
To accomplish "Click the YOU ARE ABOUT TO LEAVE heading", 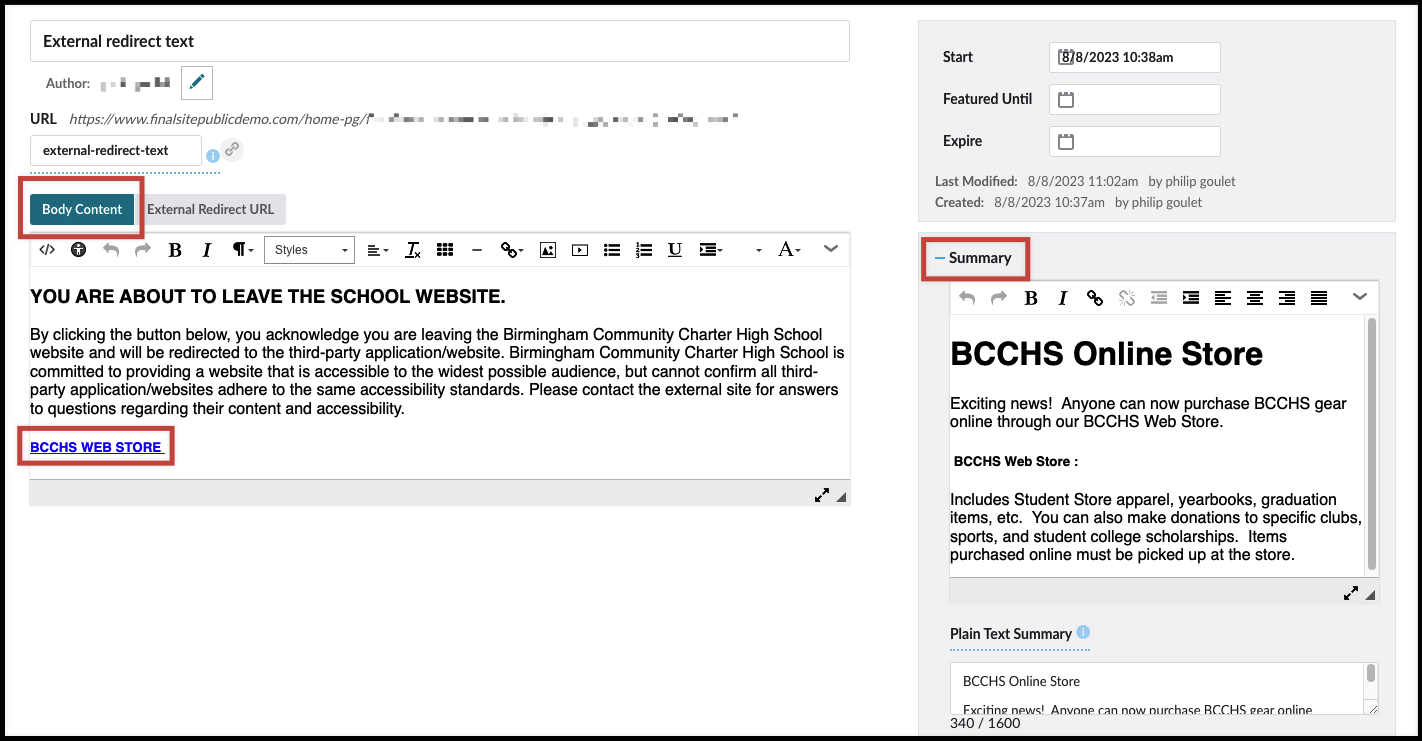I will pyautogui.click(x=268, y=297).
